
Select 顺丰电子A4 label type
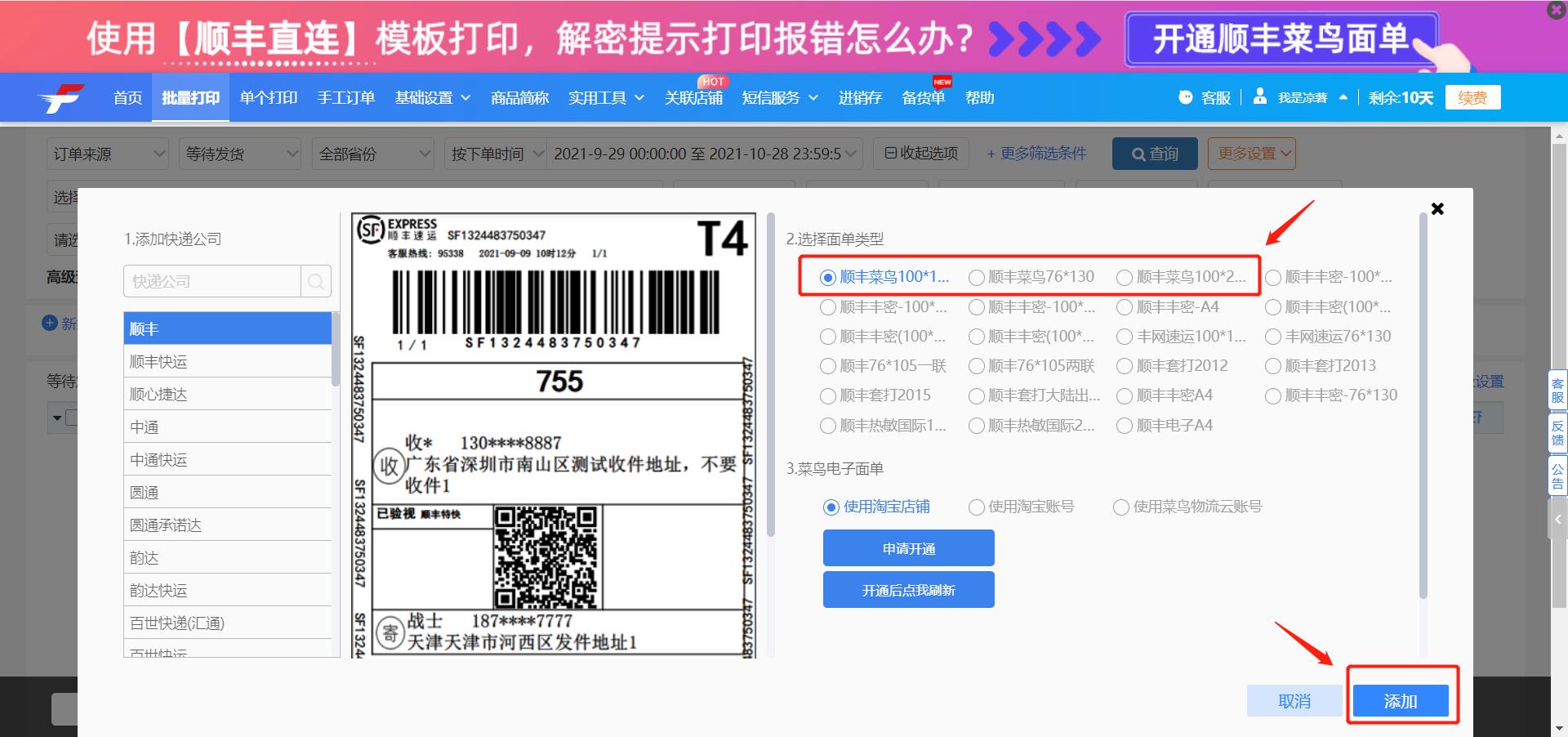pyautogui.click(x=1165, y=426)
